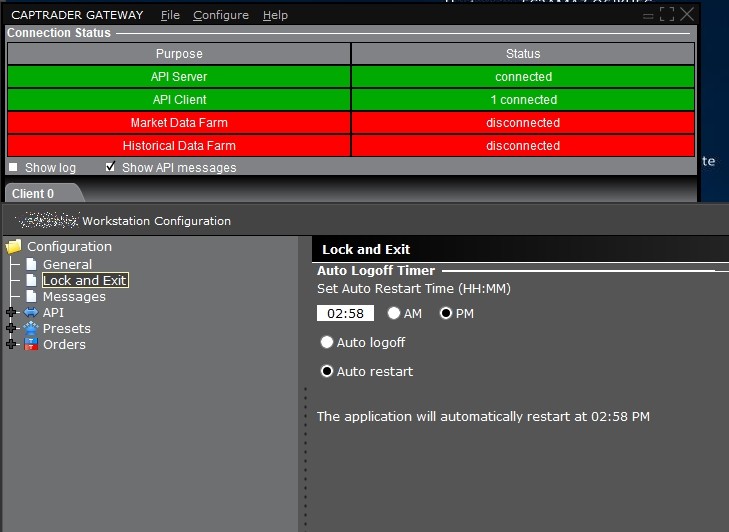The image size is (729, 532).
Task: Click the Orders icon in tree
Action: pos(31,344)
